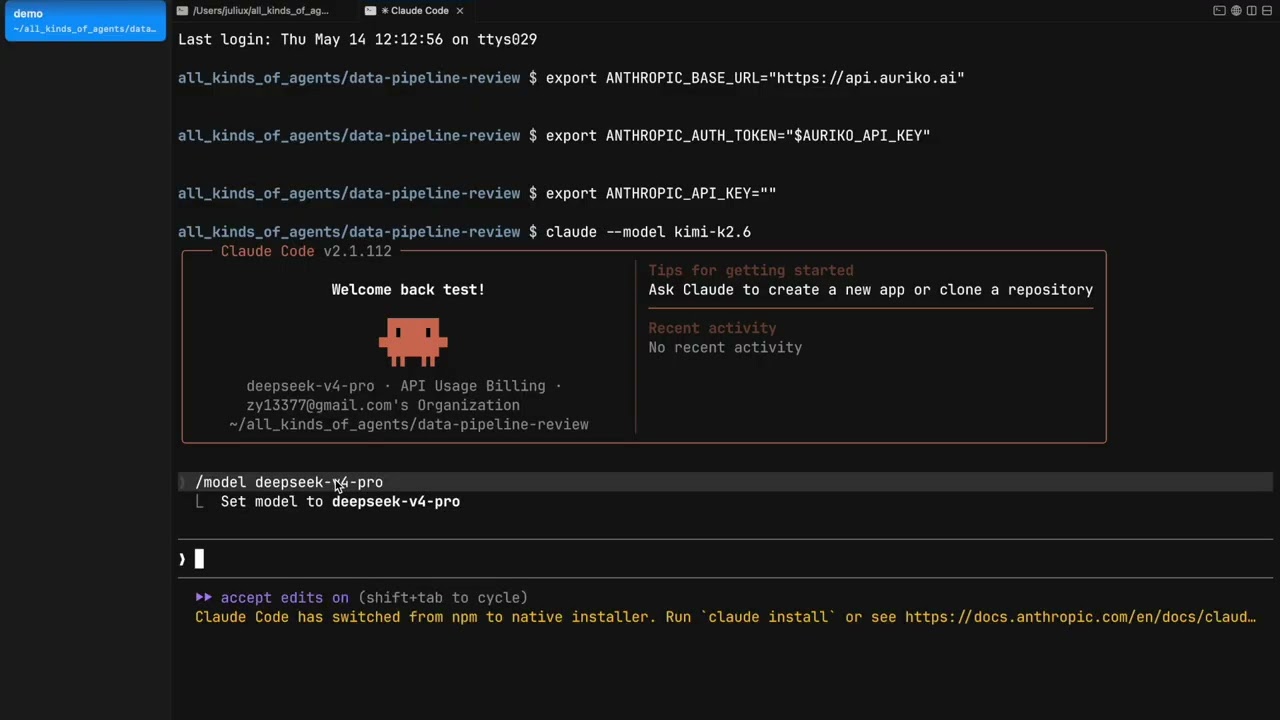Close the Claude Code tab
Viewport: 1280px width, 720px height.
click(x=460, y=11)
